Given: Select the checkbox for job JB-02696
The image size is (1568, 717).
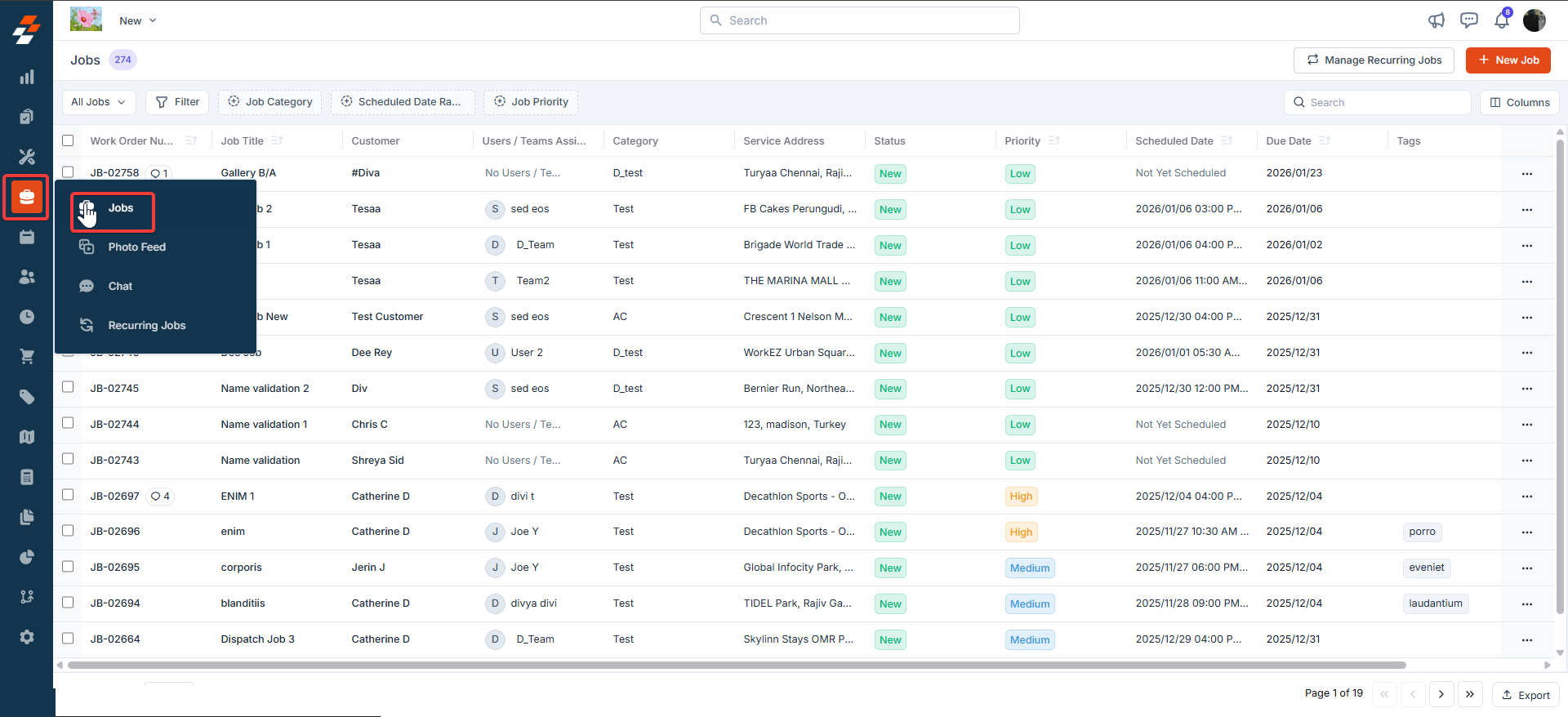Looking at the screenshot, I should pyautogui.click(x=68, y=531).
